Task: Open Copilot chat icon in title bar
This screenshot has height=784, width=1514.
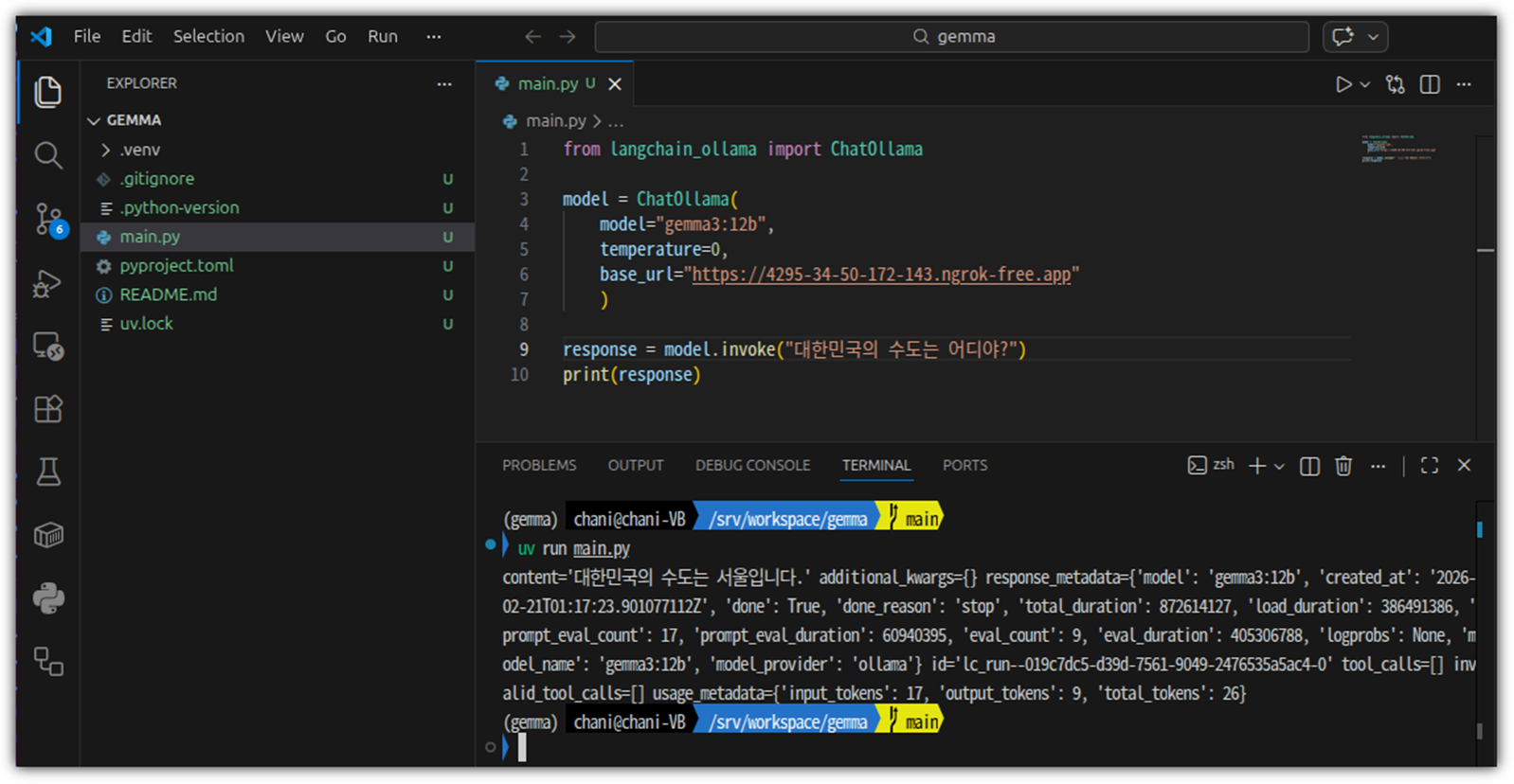Action: point(1343,36)
